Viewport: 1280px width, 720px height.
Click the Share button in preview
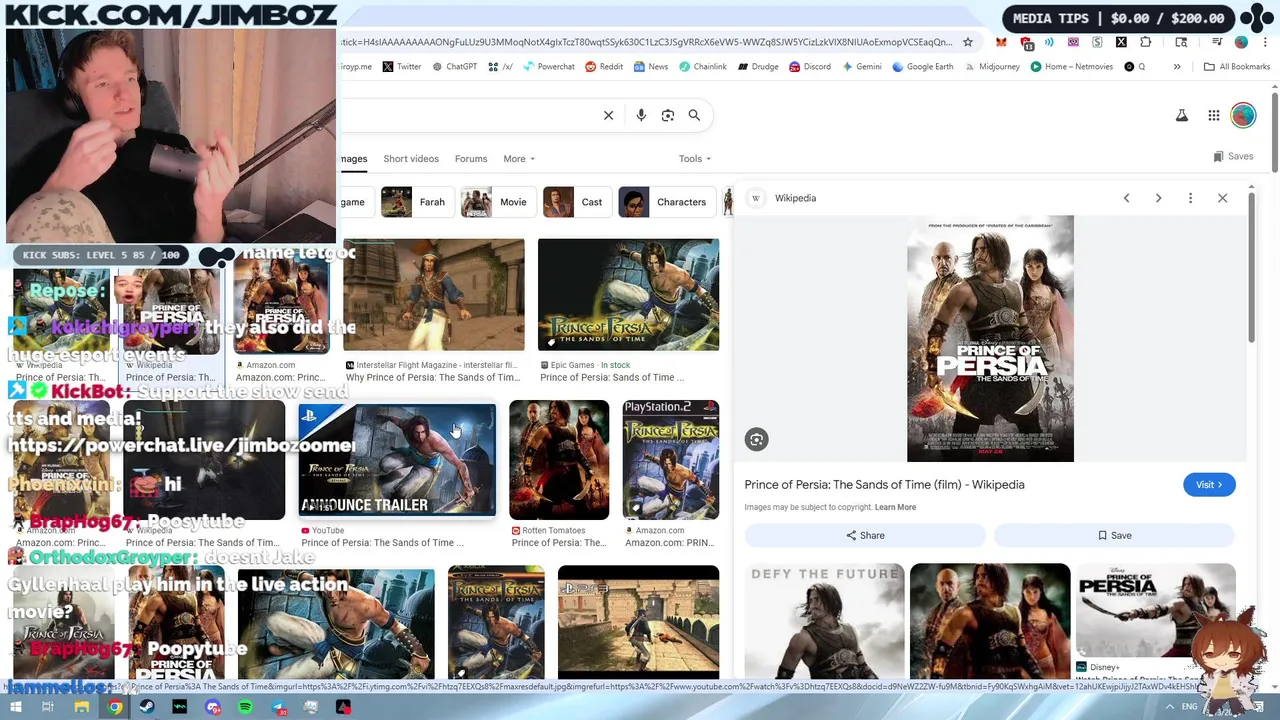tap(865, 536)
